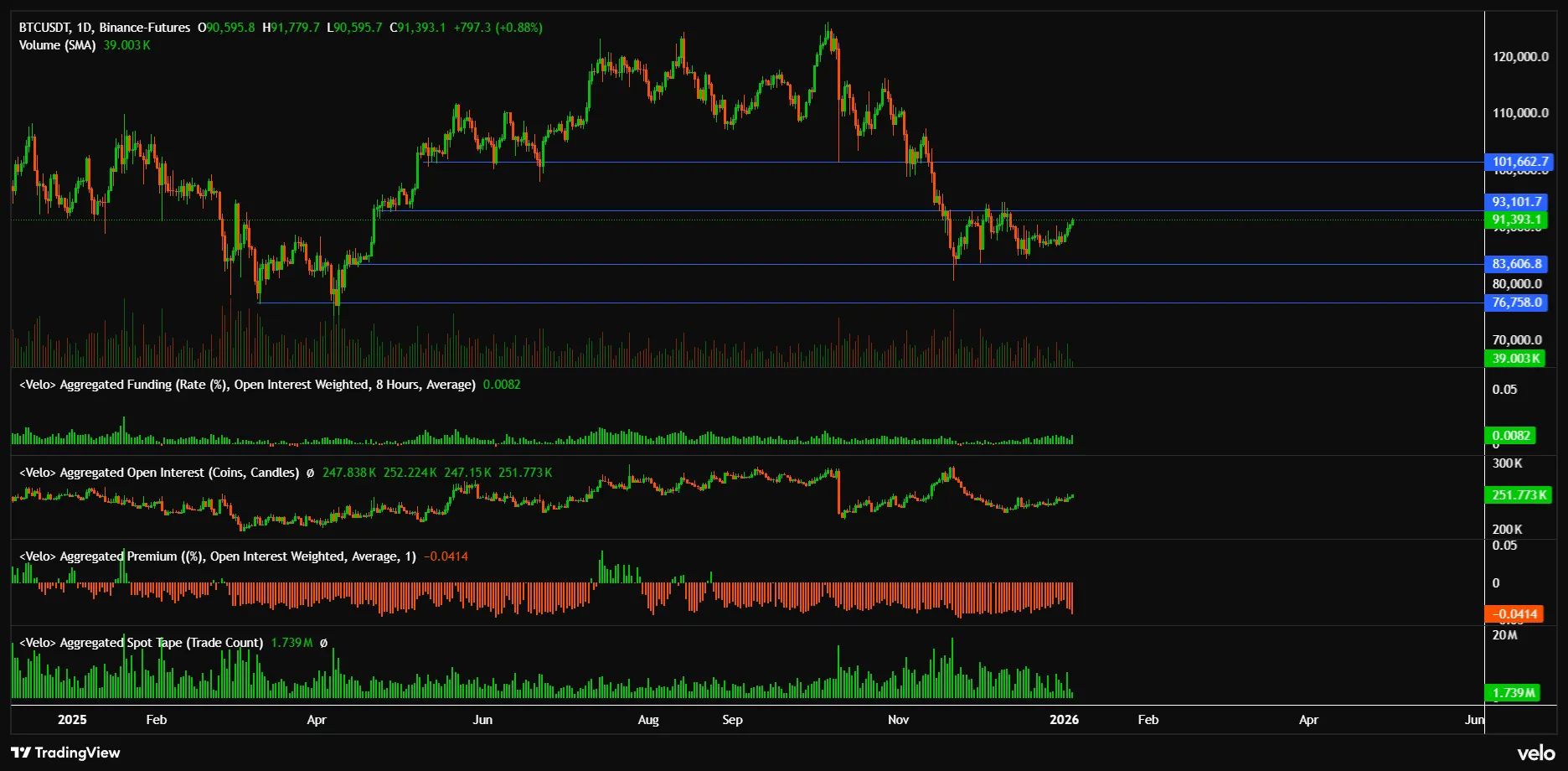Click the blue 76,758.0 price level label

coord(1516,303)
